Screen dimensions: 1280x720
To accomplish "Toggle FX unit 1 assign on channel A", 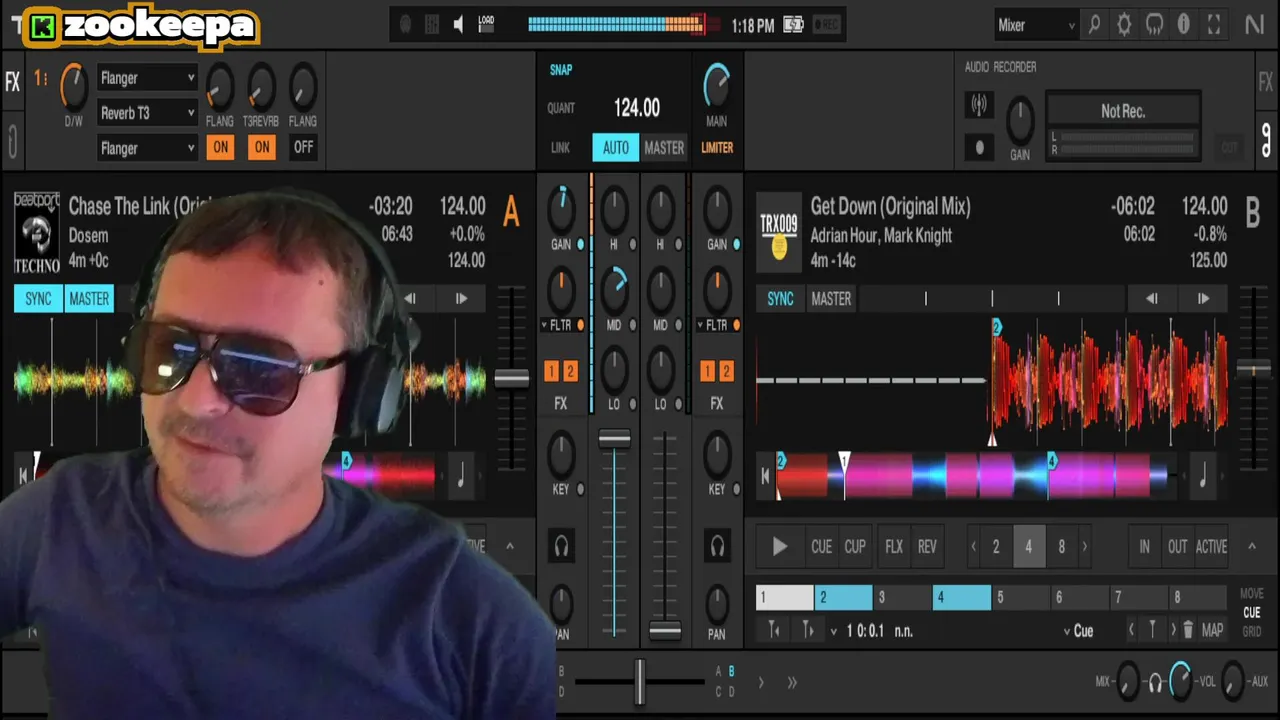I will (x=551, y=371).
